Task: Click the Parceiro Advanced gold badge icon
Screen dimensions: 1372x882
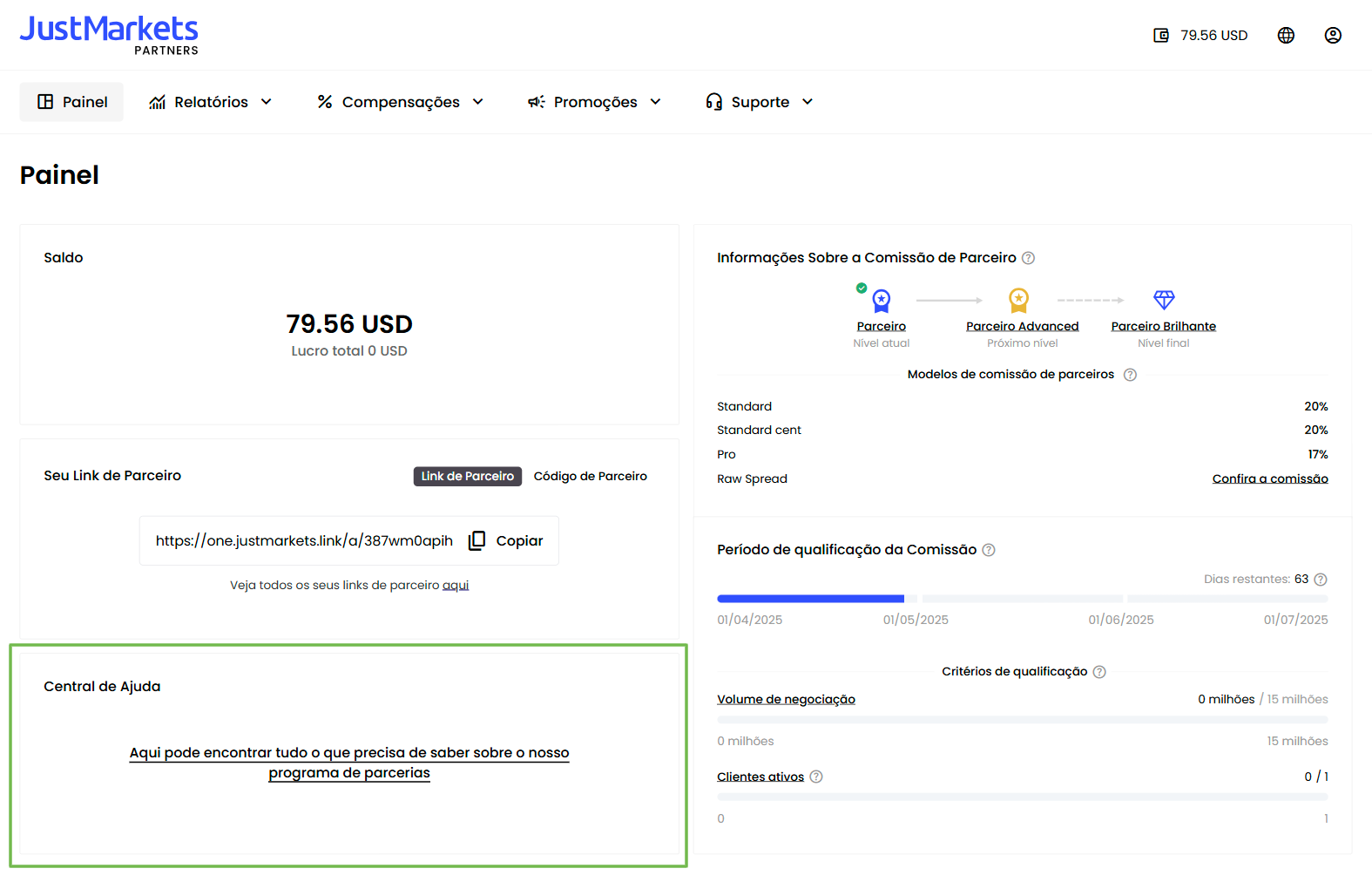Action: 1018,301
